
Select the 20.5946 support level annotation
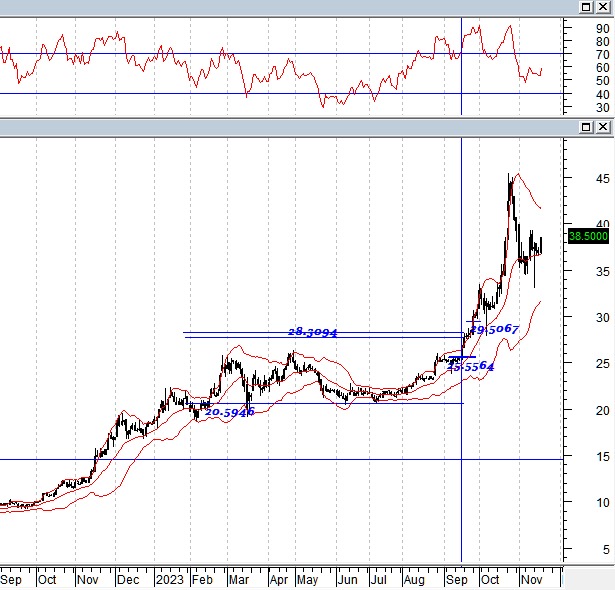229,411
